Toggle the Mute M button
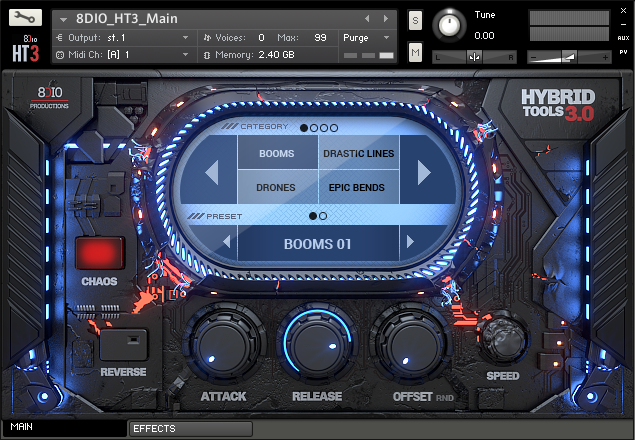 [x=415, y=52]
